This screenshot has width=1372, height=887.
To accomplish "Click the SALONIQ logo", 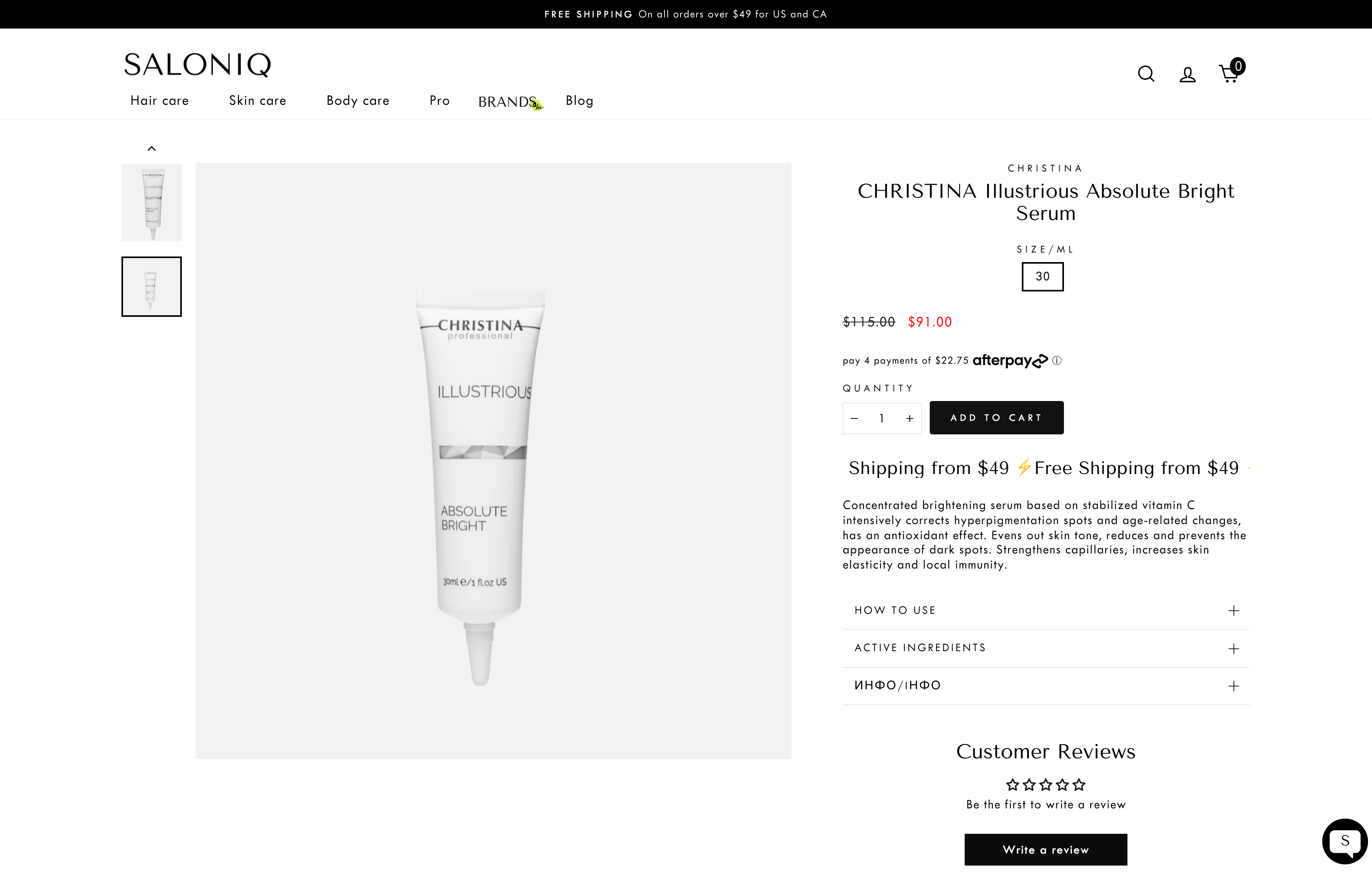I will click(x=197, y=64).
